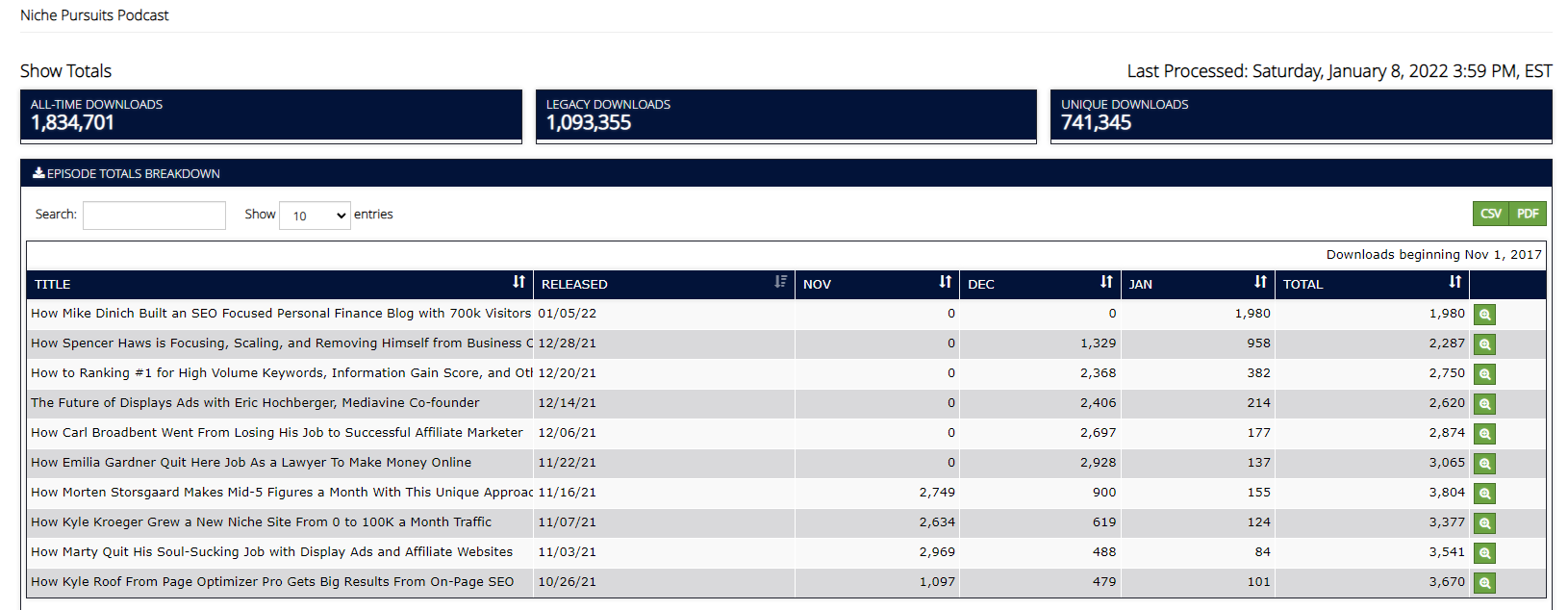
Task: Click NOV value 2,969
Action: (937, 551)
